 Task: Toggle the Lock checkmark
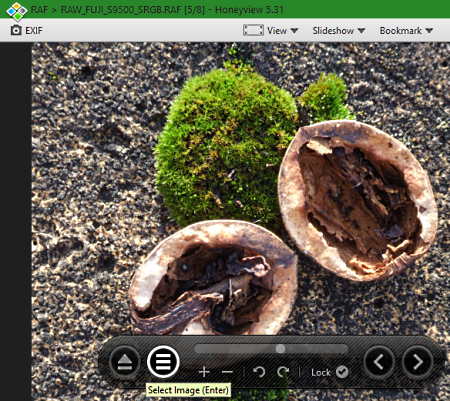tap(342, 372)
